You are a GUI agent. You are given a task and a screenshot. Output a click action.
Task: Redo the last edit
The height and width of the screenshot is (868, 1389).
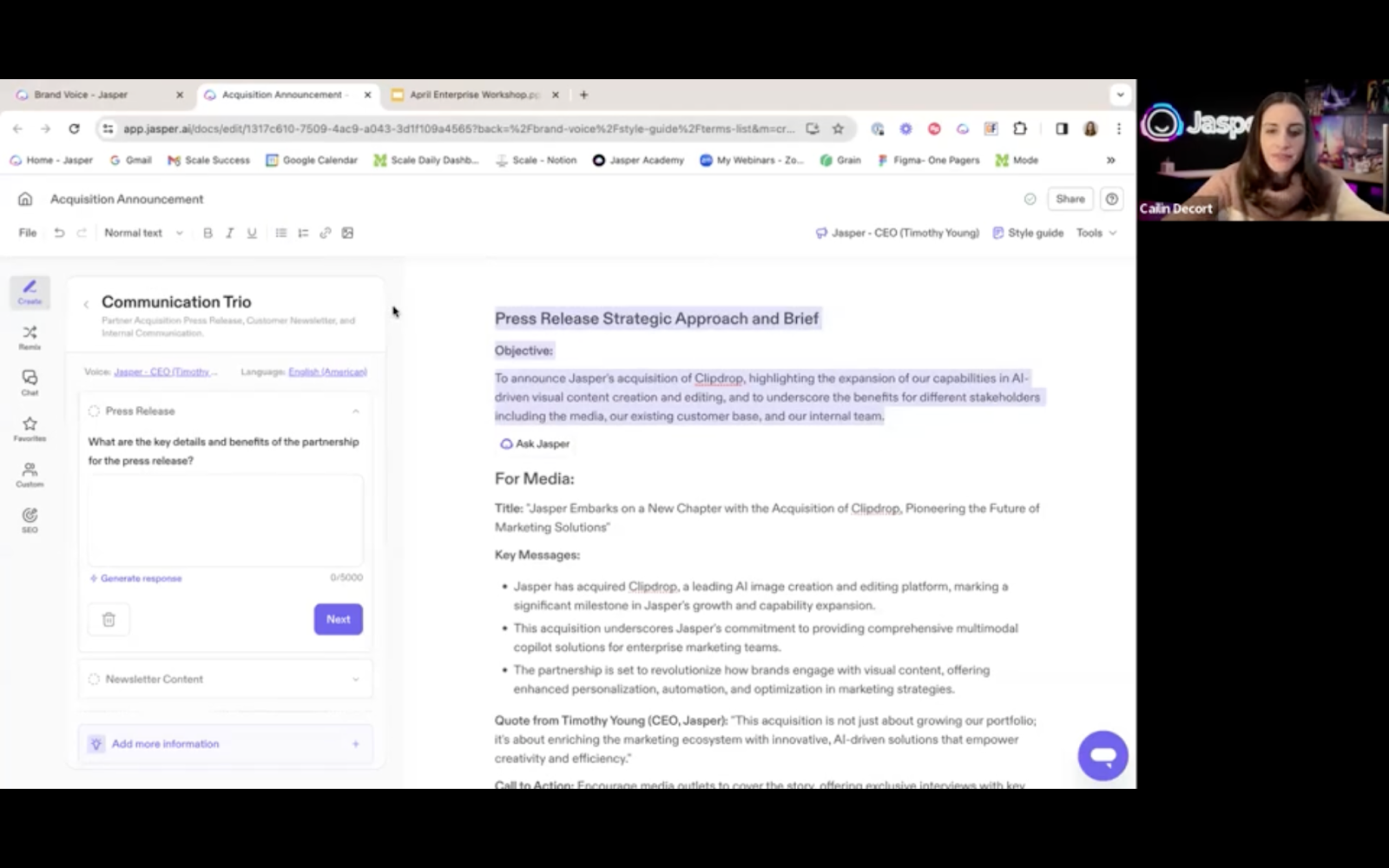coord(82,233)
